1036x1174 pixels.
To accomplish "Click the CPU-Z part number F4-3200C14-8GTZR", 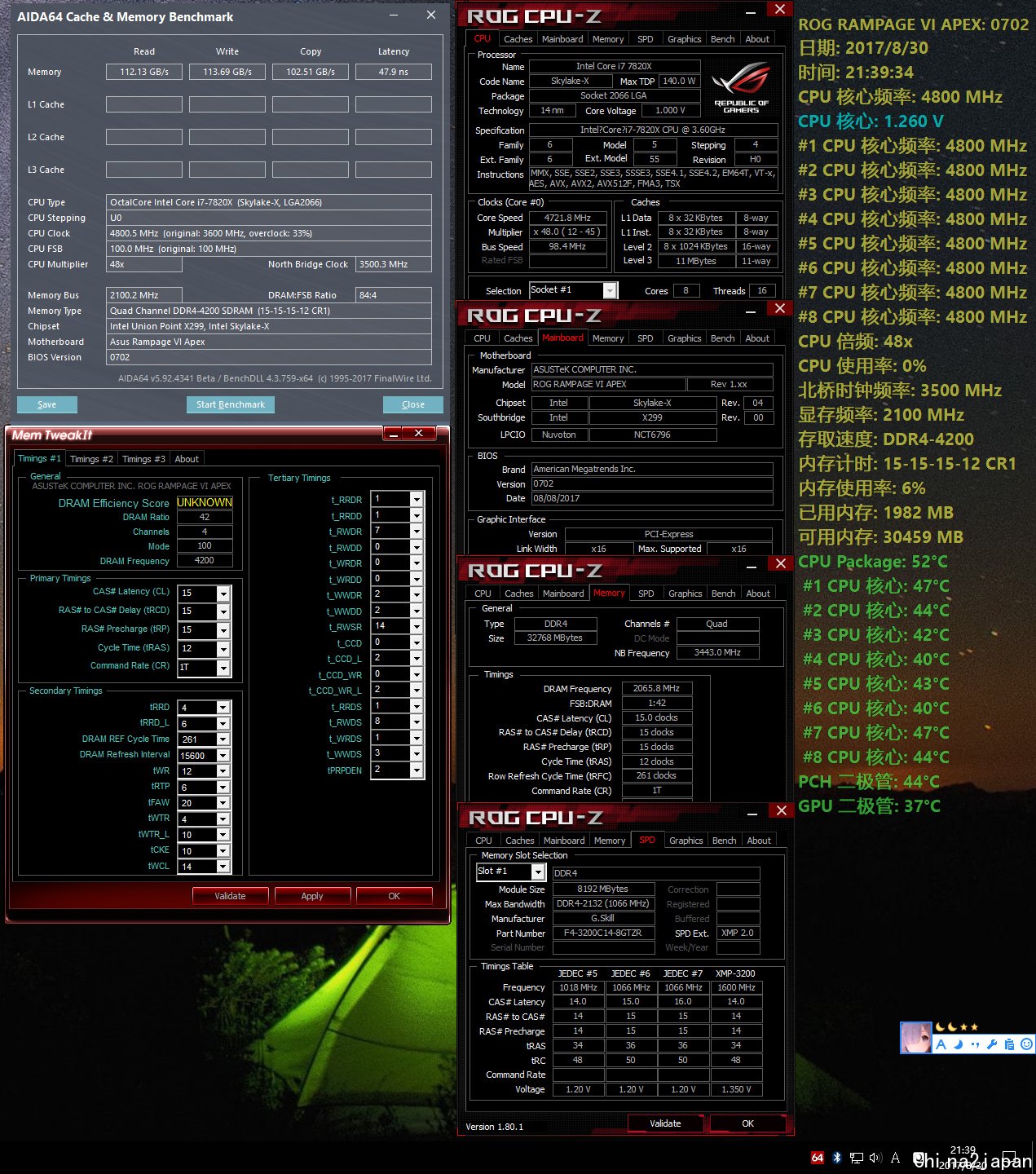I will tap(603, 933).
